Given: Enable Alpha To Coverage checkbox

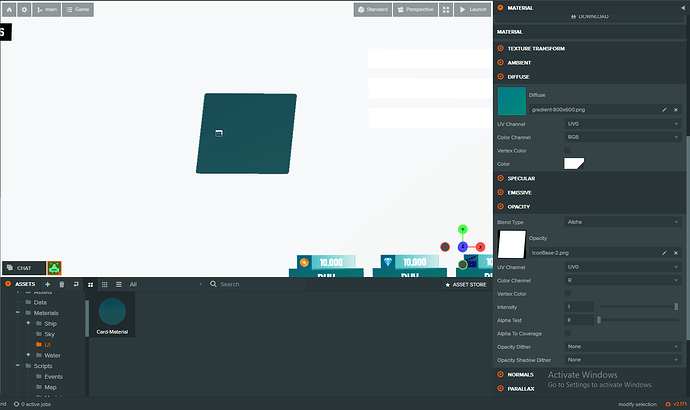Looking at the screenshot, I should coord(569,333).
